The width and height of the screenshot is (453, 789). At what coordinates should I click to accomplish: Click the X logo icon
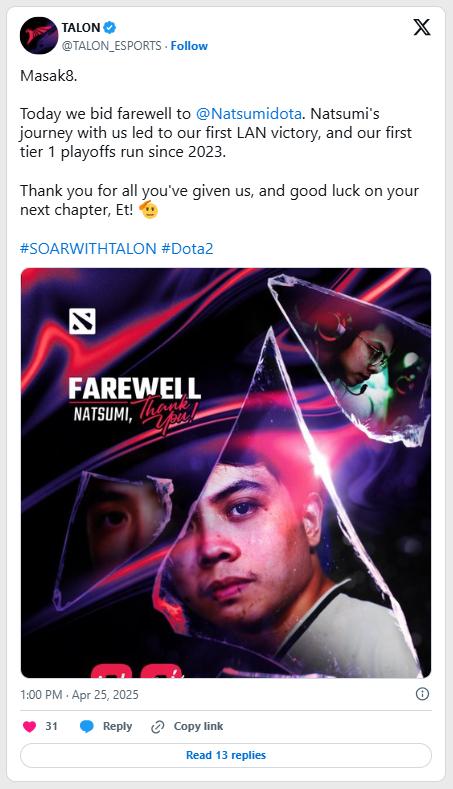(x=422, y=27)
